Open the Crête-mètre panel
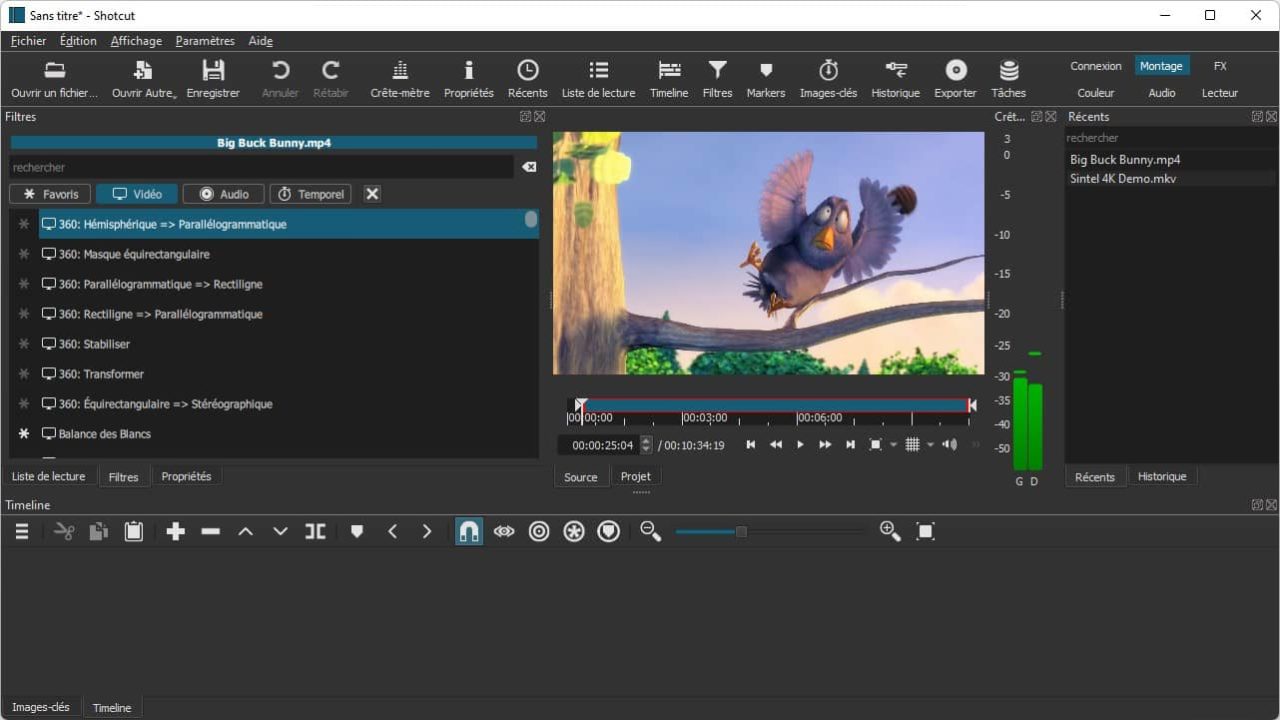Viewport: 1280px width, 720px height. 400,79
